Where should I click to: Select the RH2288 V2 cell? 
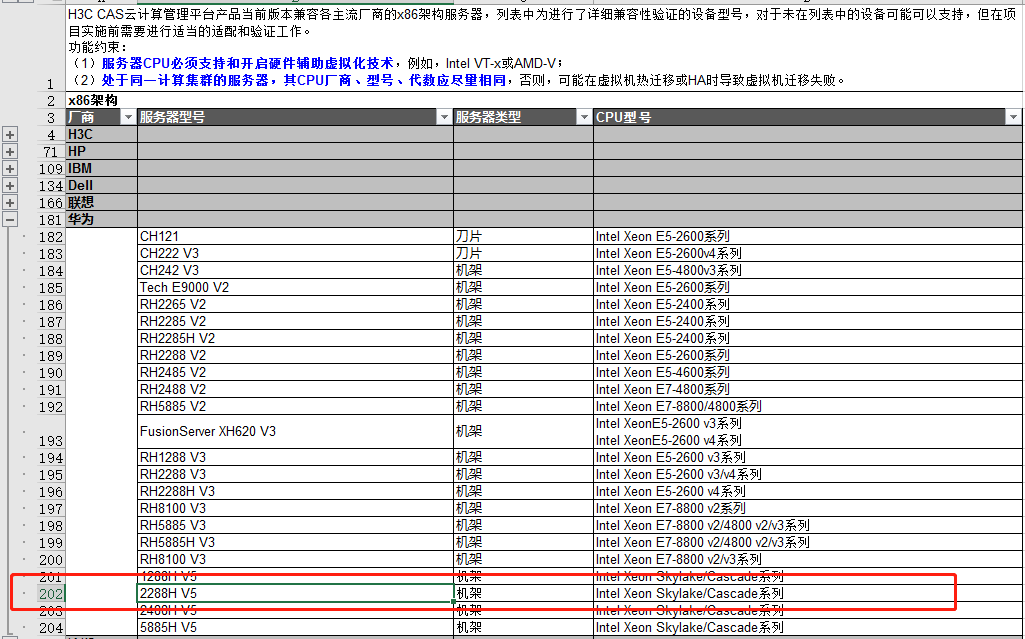pos(295,355)
